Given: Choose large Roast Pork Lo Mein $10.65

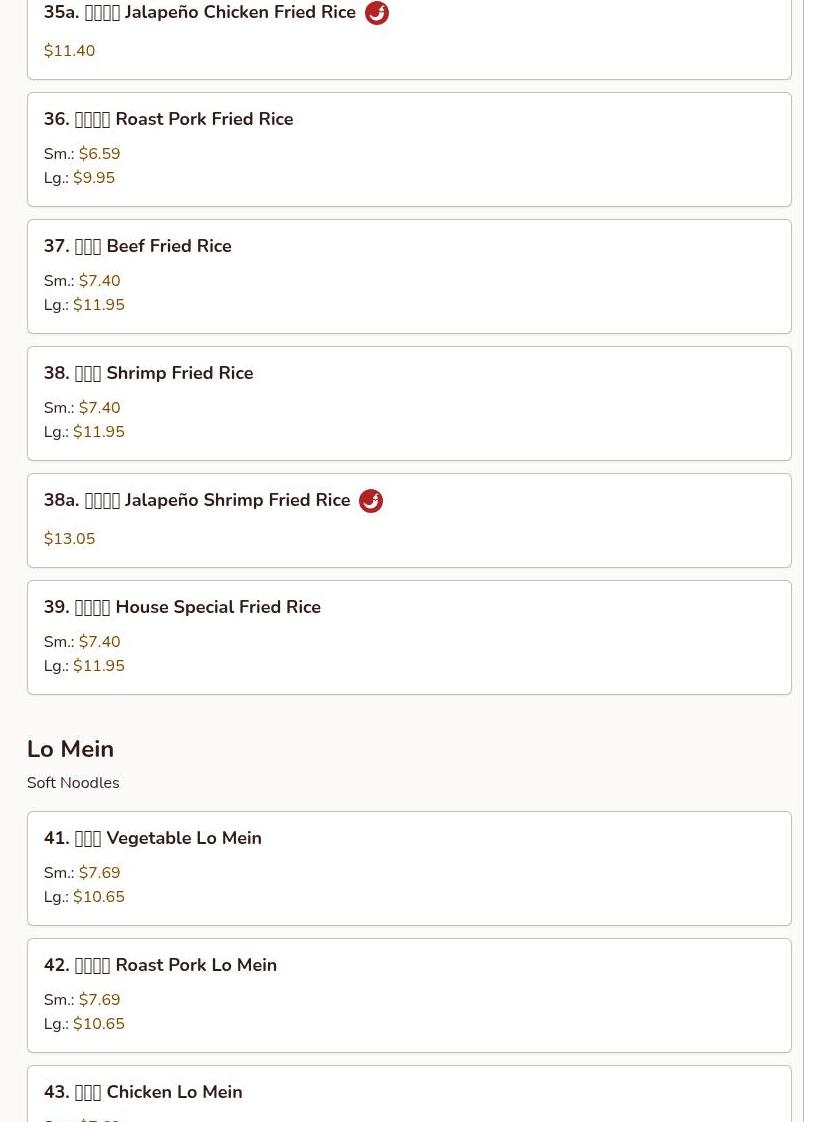Looking at the screenshot, I should pos(99,1024).
